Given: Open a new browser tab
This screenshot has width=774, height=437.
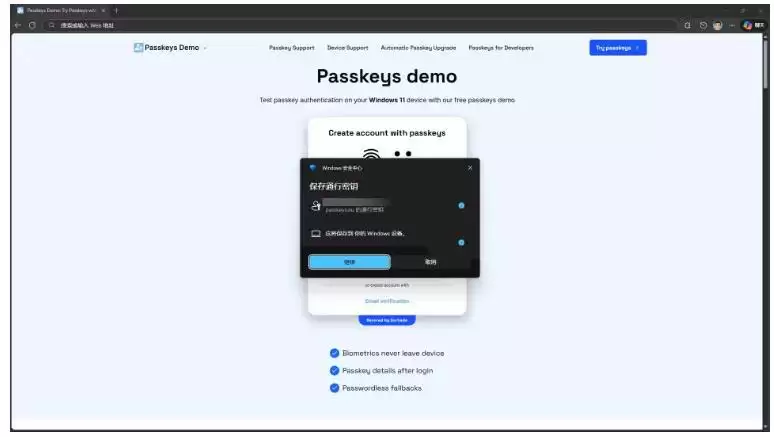Looking at the screenshot, I should (x=116, y=10).
